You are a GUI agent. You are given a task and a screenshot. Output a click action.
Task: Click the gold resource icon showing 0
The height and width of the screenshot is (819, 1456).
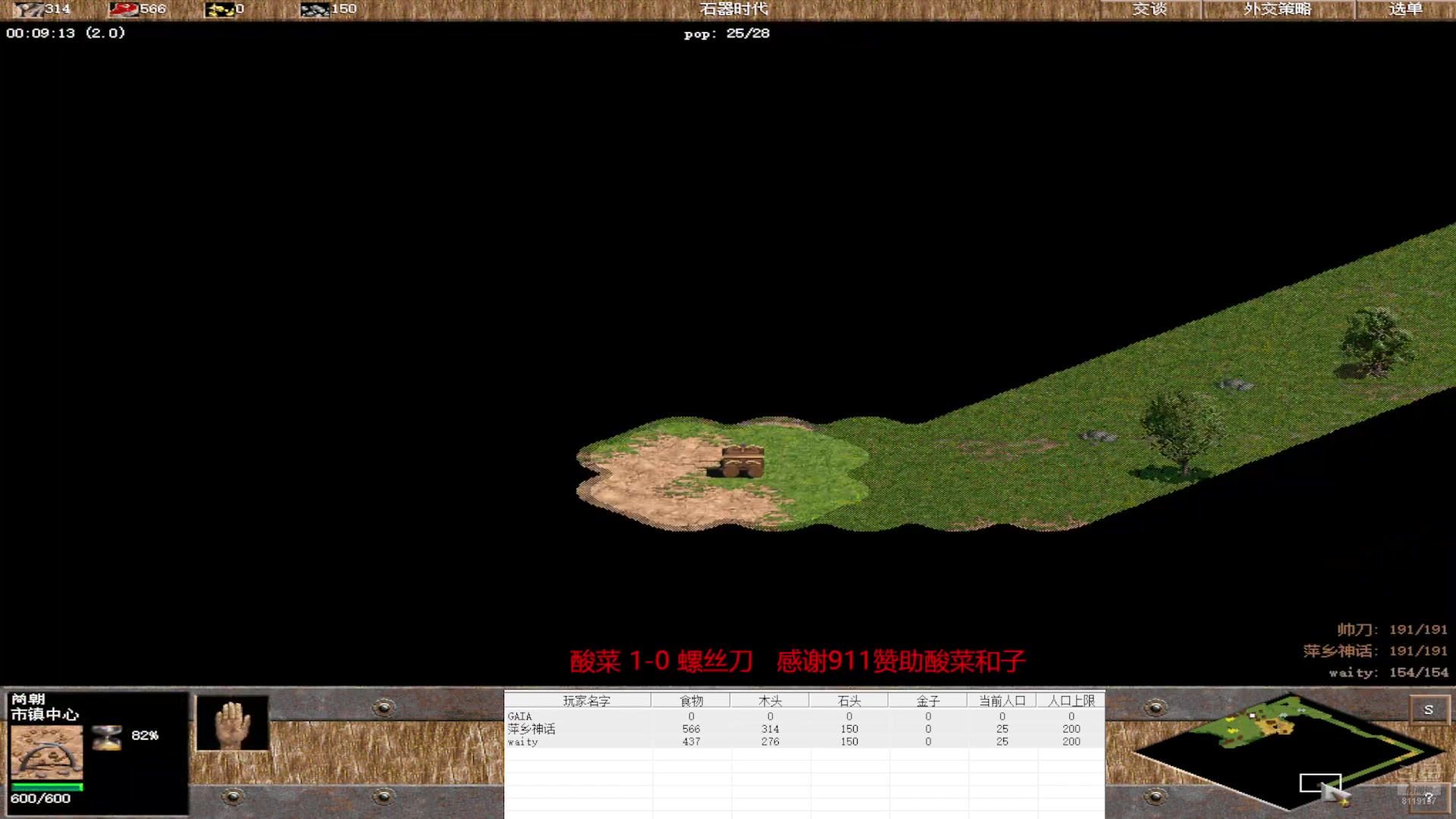(219, 9)
